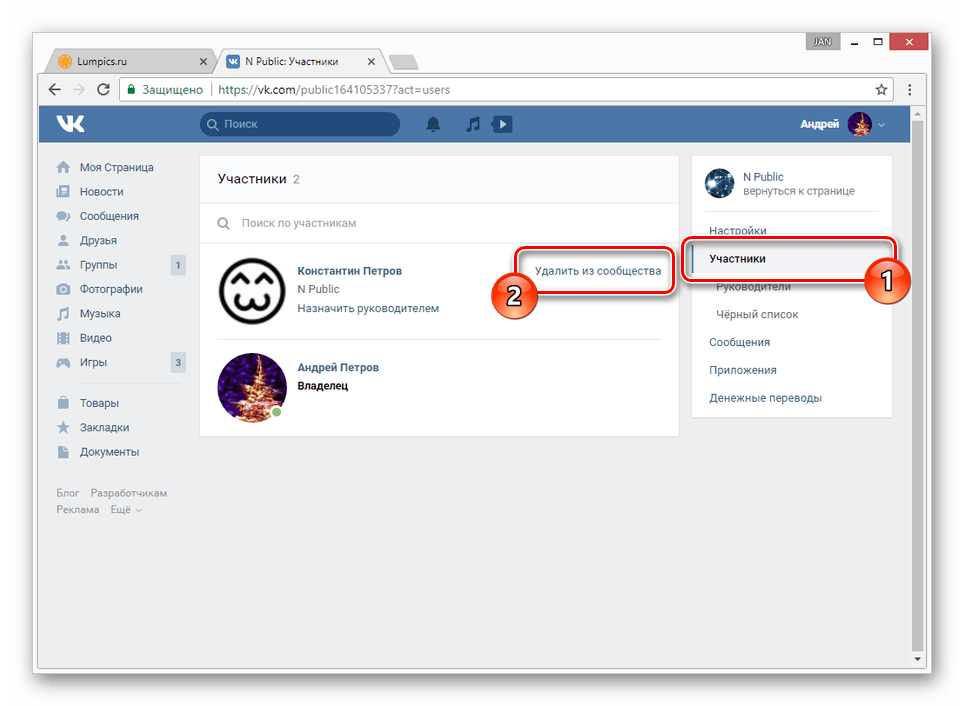The width and height of the screenshot is (964, 706).
Task: Open Приложения in community menu
Action: 743,370
